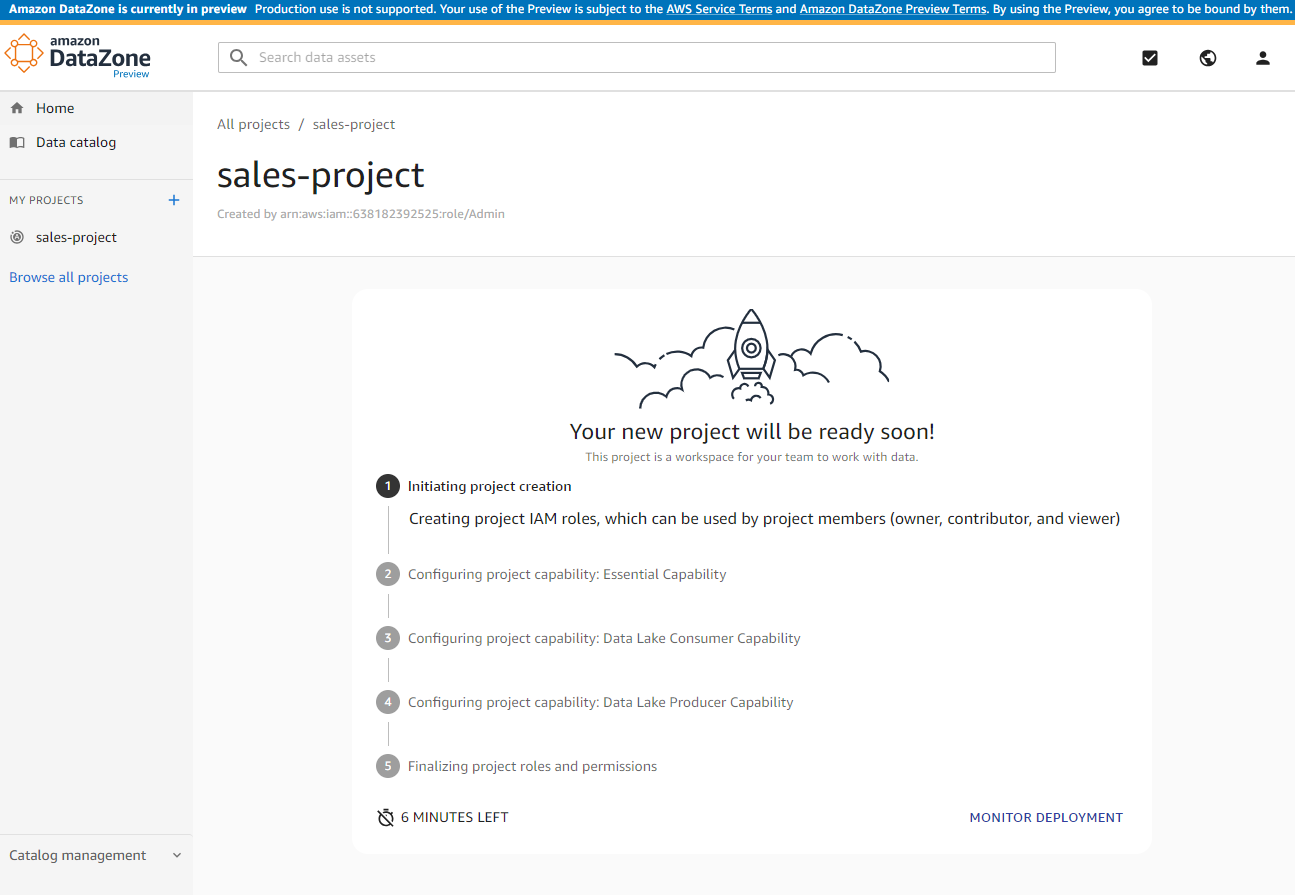Click step 3 circle marker

pos(388,638)
